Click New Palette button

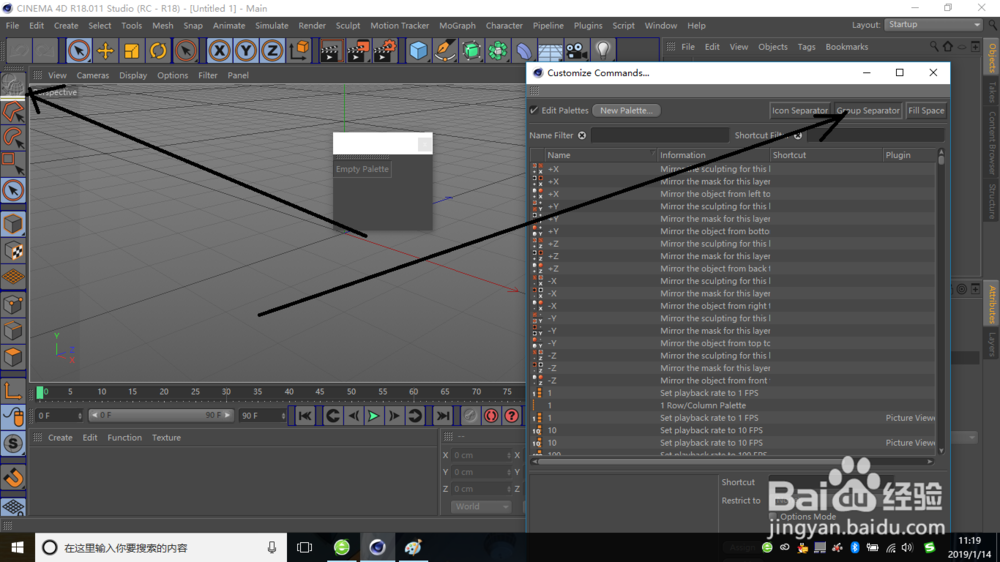pos(626,110)
